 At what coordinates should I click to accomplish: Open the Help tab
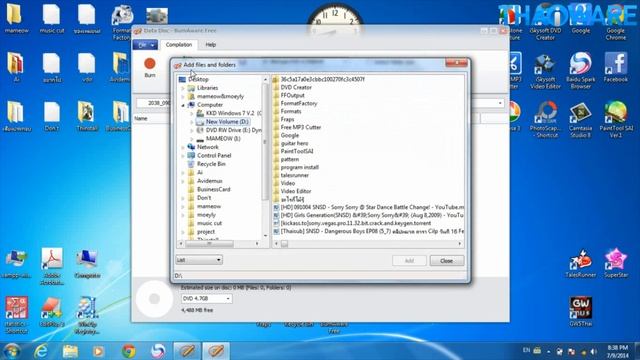pyautogui.click(x=211, y=45)
